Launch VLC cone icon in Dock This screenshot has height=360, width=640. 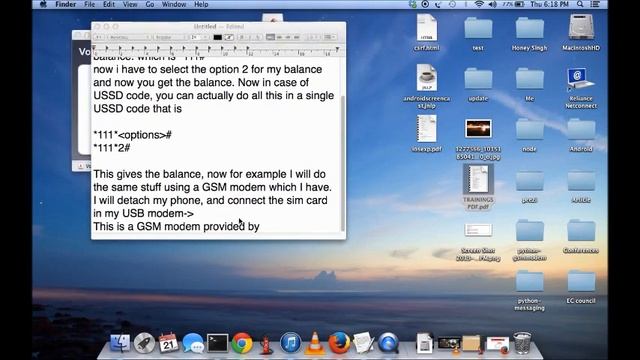(x=315, y=343)
